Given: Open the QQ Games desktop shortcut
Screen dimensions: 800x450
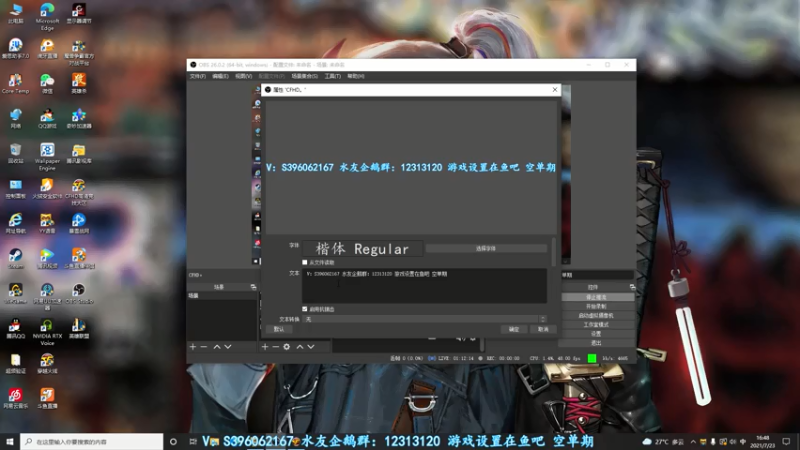Looking at the screenshot, I should click(47, 118).
